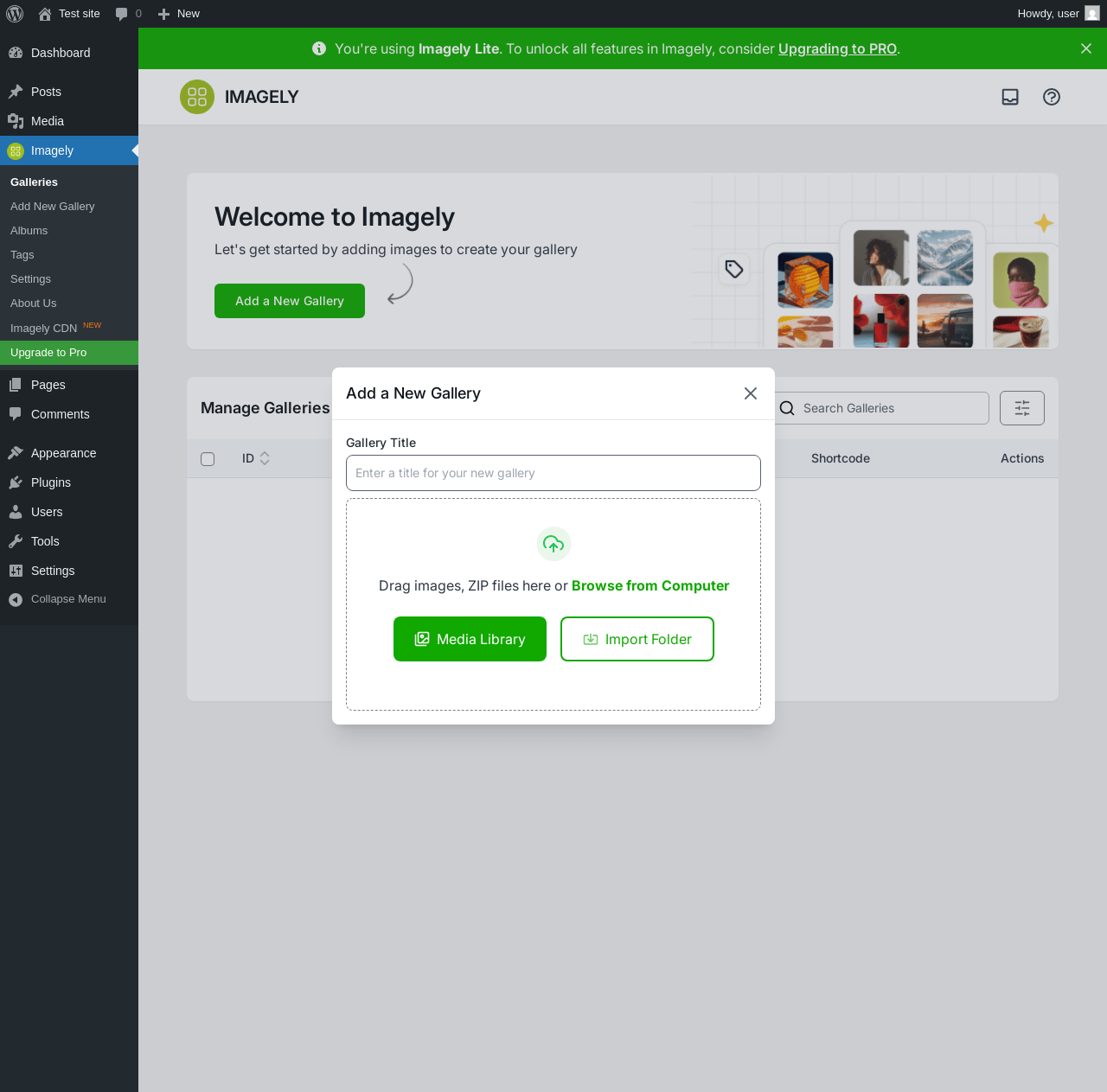Click the Comments icon in sidebar
This screenshot has height=1092, width=1107.
16,414
